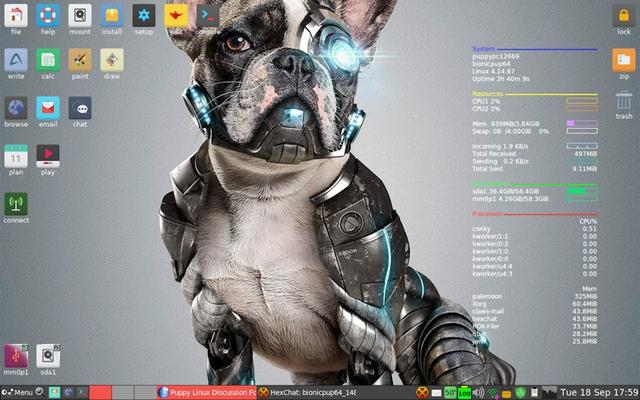Click the 'Linux 4.14.67' kernel text

[493, 71]
